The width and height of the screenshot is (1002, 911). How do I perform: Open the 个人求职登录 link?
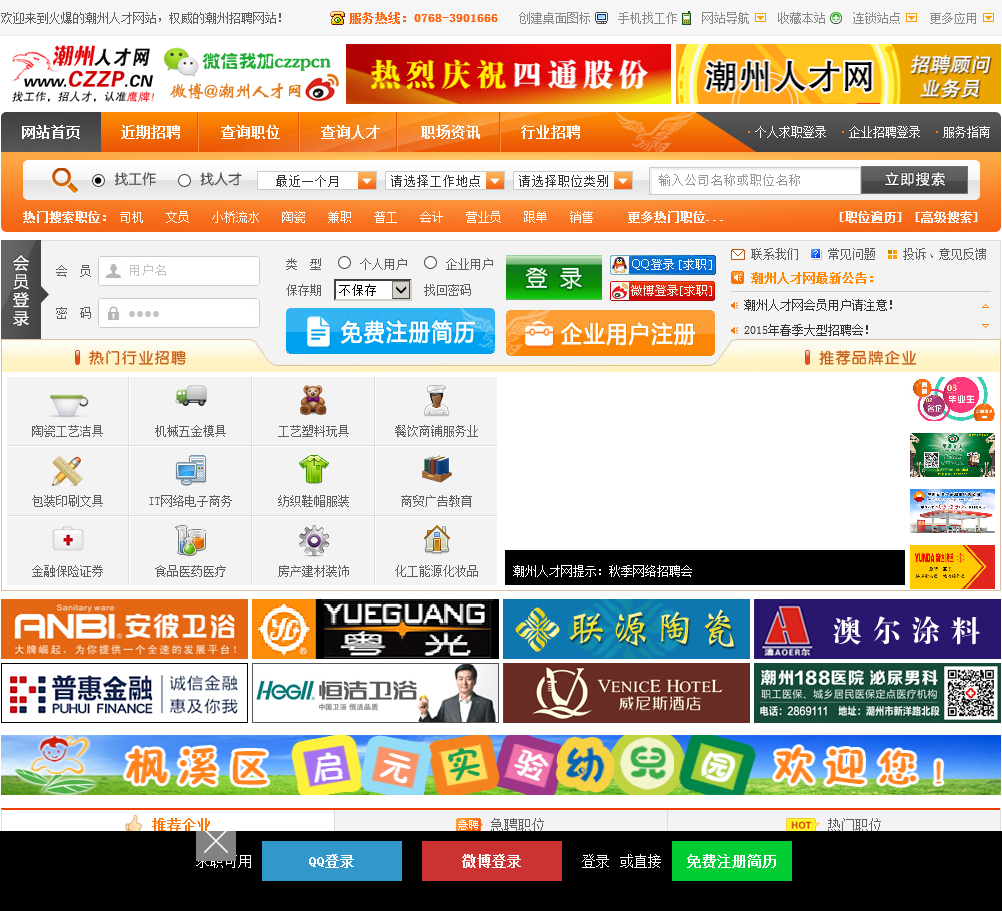tap(790, 132)
